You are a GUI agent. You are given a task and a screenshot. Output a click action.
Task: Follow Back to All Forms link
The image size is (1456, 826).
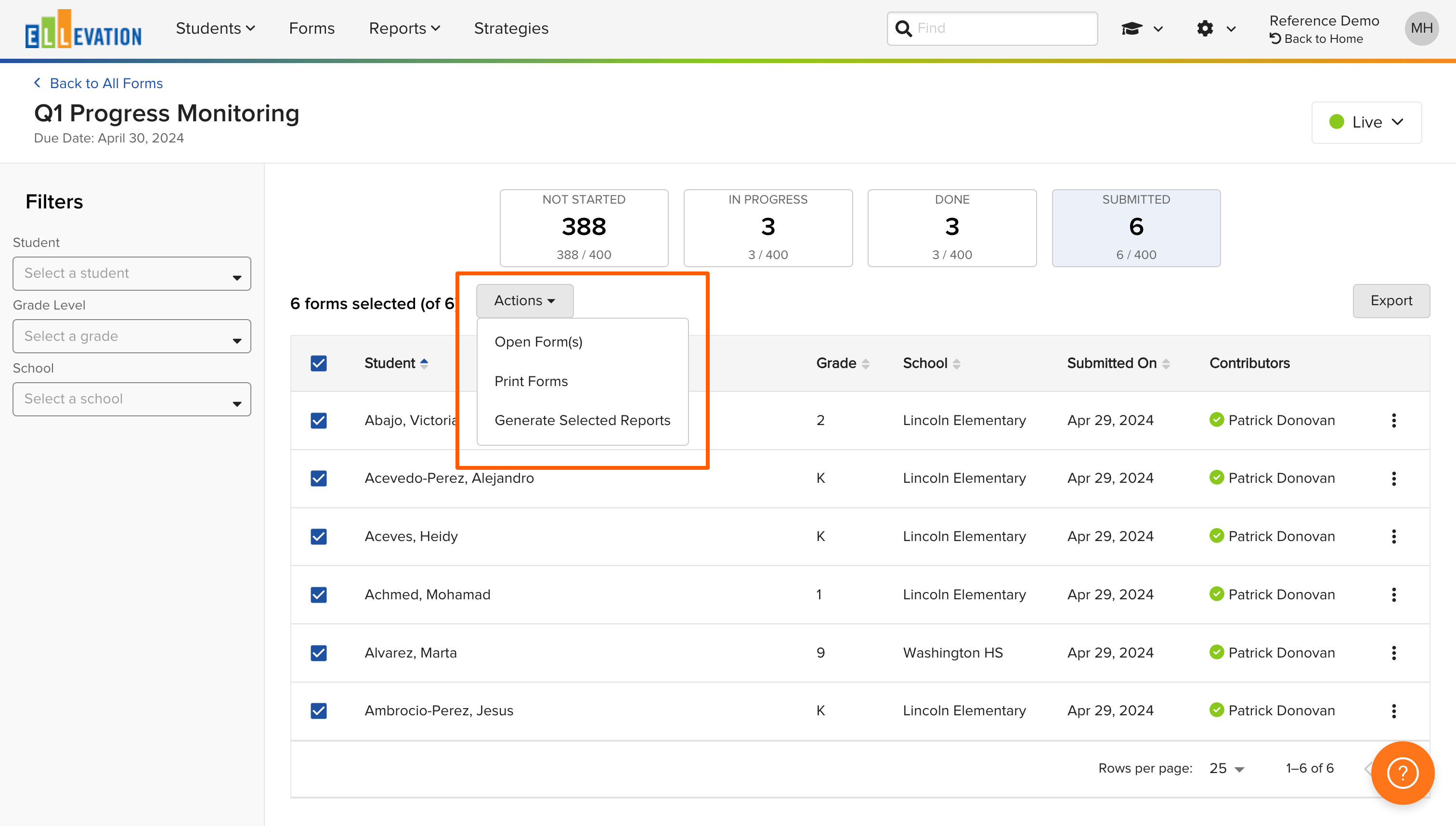(x=106, y=83)
